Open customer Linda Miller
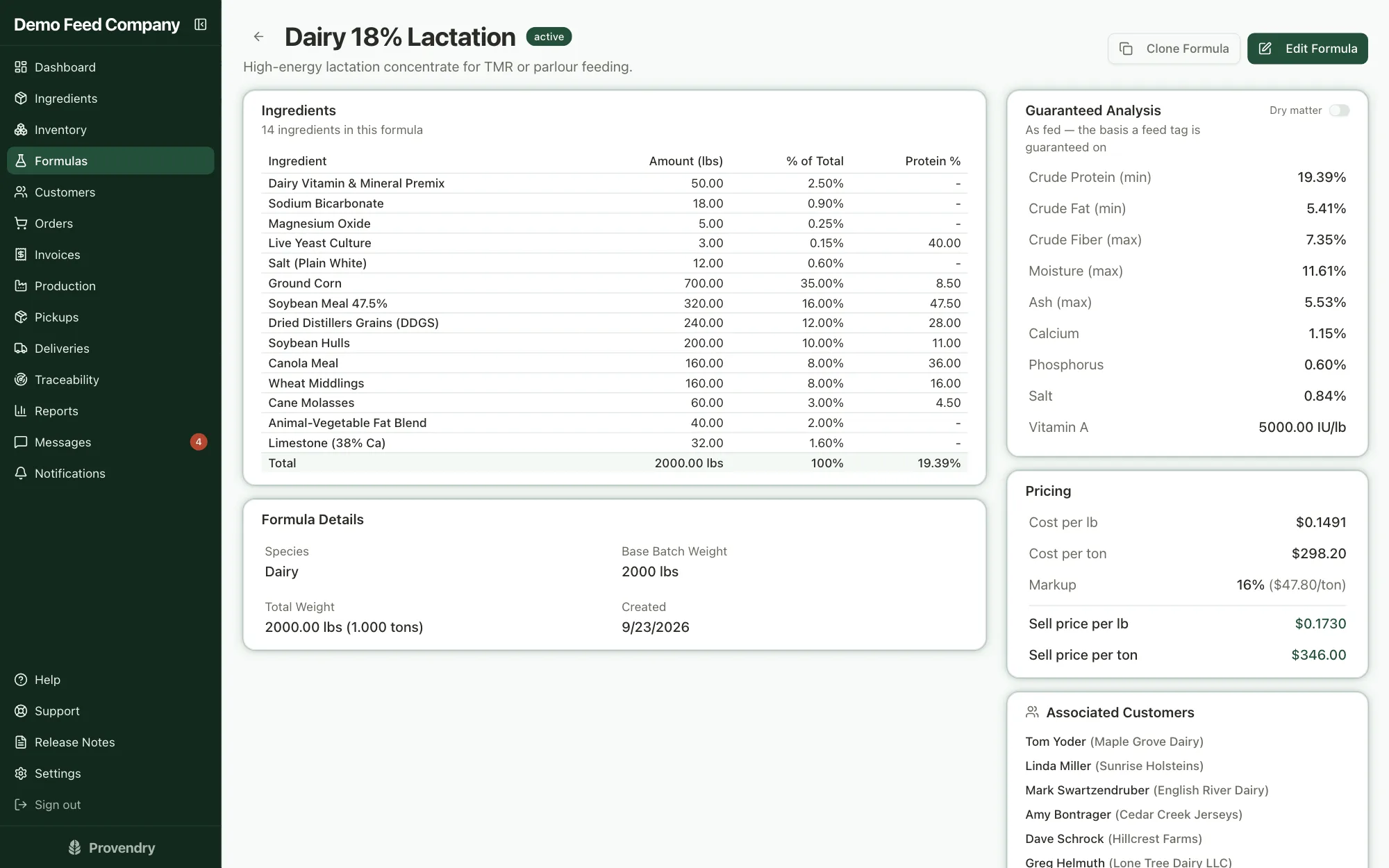The height and width of the screenshot is (868, 1389). 1114,766
